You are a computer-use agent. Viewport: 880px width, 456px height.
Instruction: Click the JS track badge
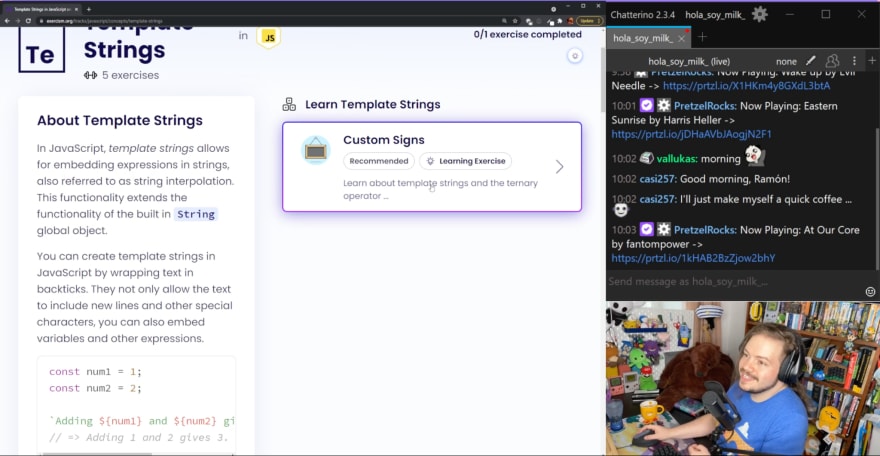click(x=269, y=38)
